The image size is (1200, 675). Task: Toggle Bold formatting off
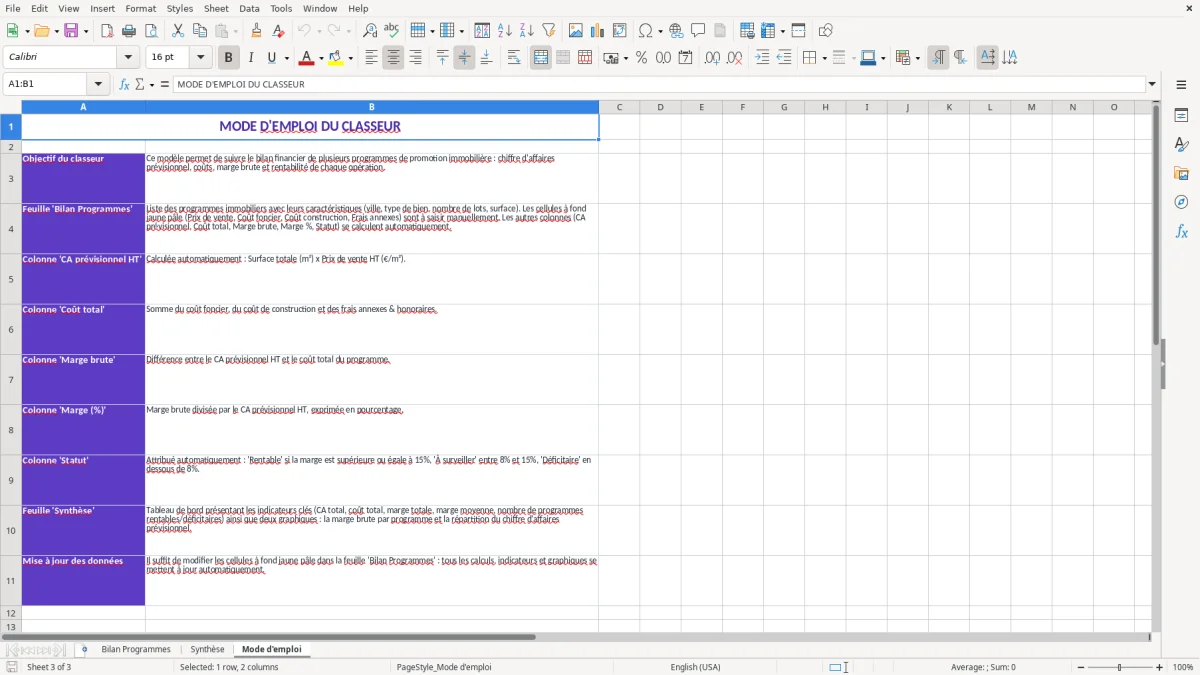coord(228,58)
